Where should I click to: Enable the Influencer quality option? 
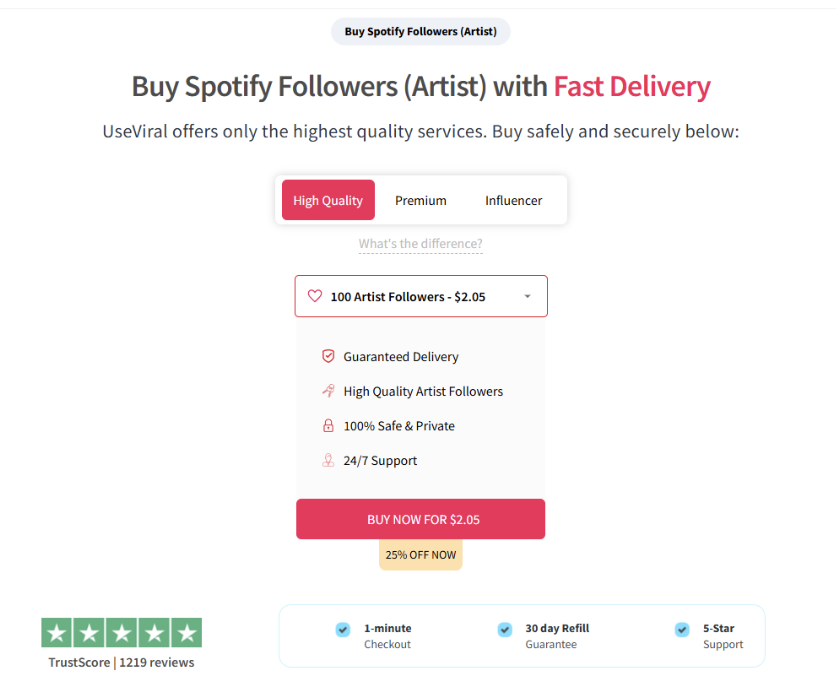click(x=513, y=200)
